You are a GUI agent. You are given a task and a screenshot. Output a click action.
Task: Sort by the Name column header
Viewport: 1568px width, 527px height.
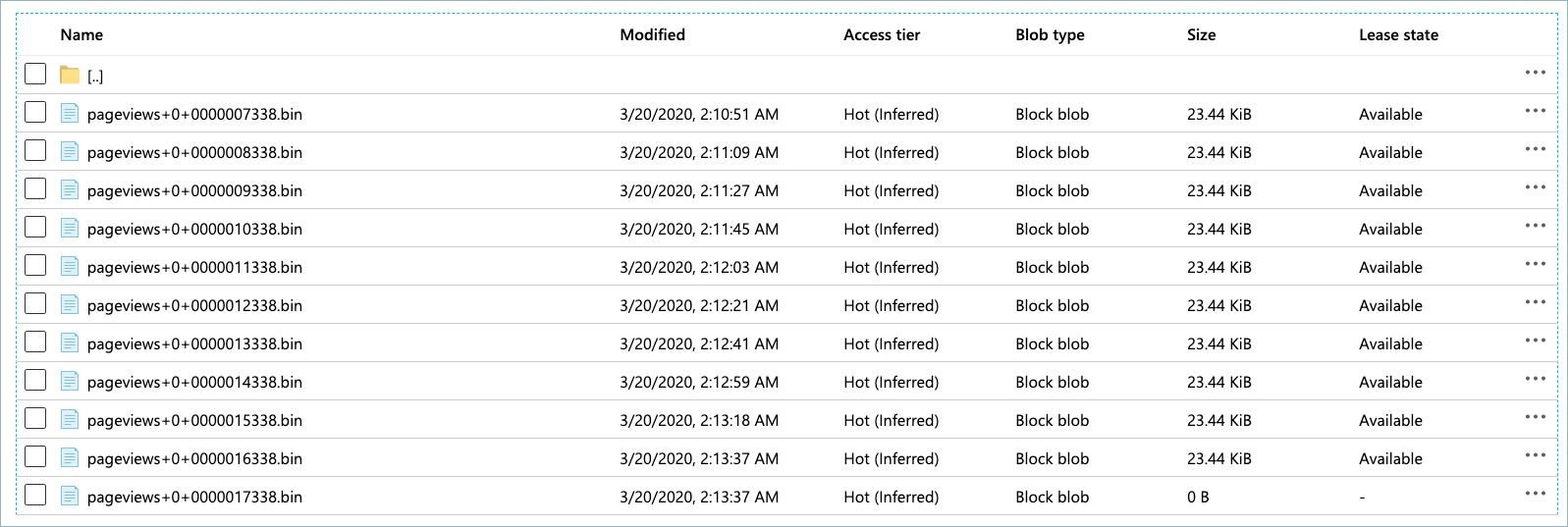click(81, 34)
